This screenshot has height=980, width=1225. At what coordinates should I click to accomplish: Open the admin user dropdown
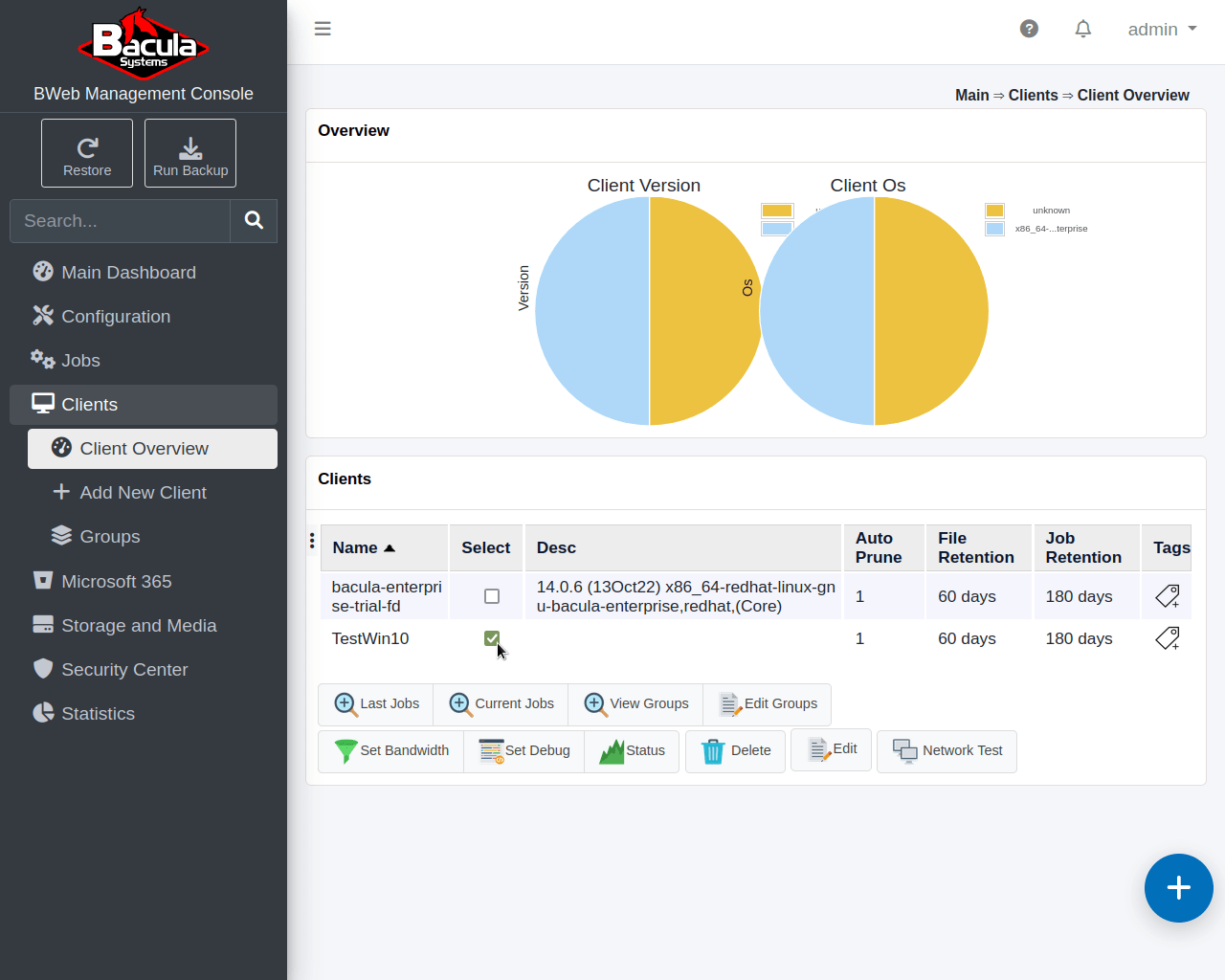point(1162,30)
